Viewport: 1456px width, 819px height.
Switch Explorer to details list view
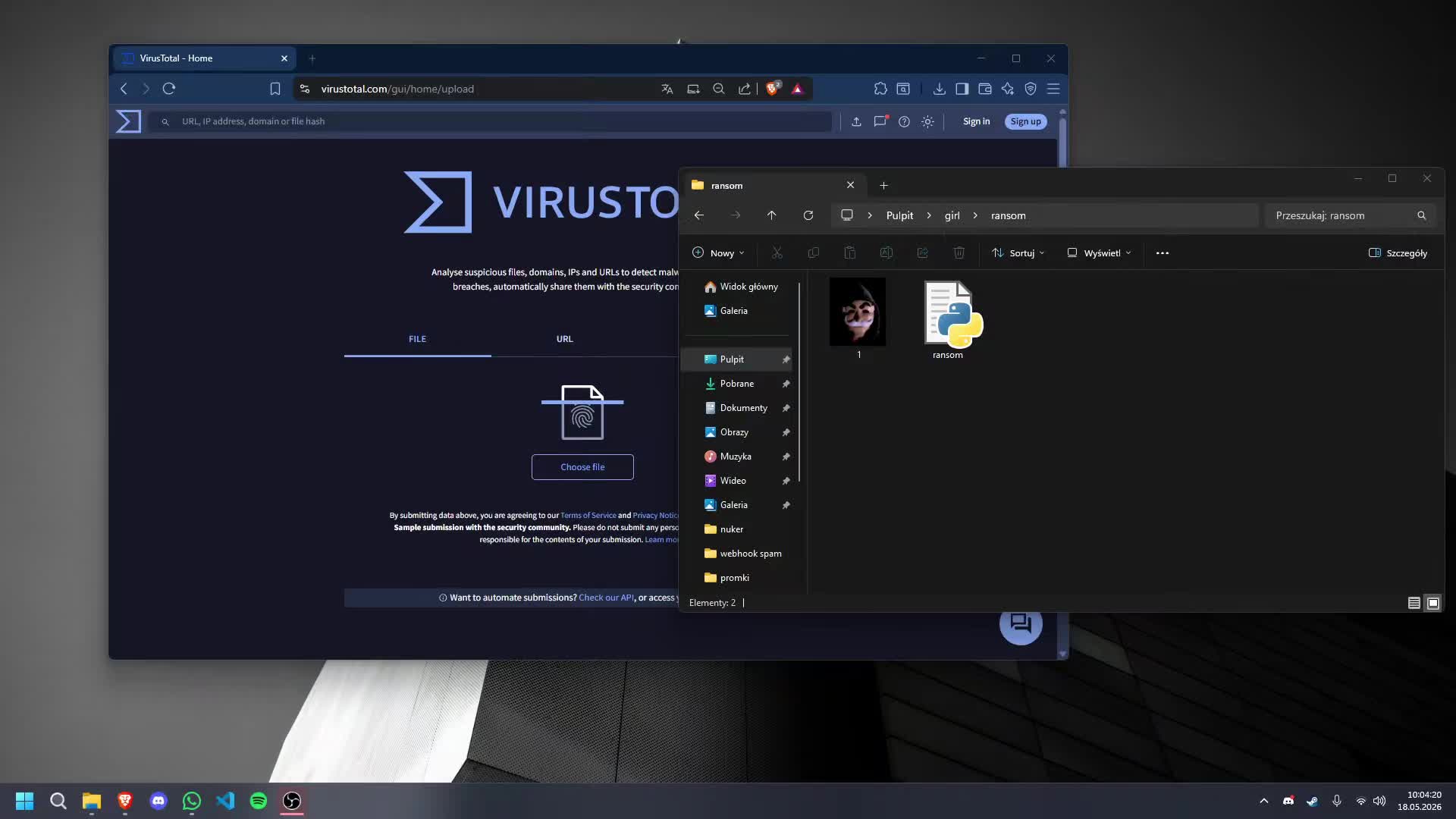pos(1414,603)
